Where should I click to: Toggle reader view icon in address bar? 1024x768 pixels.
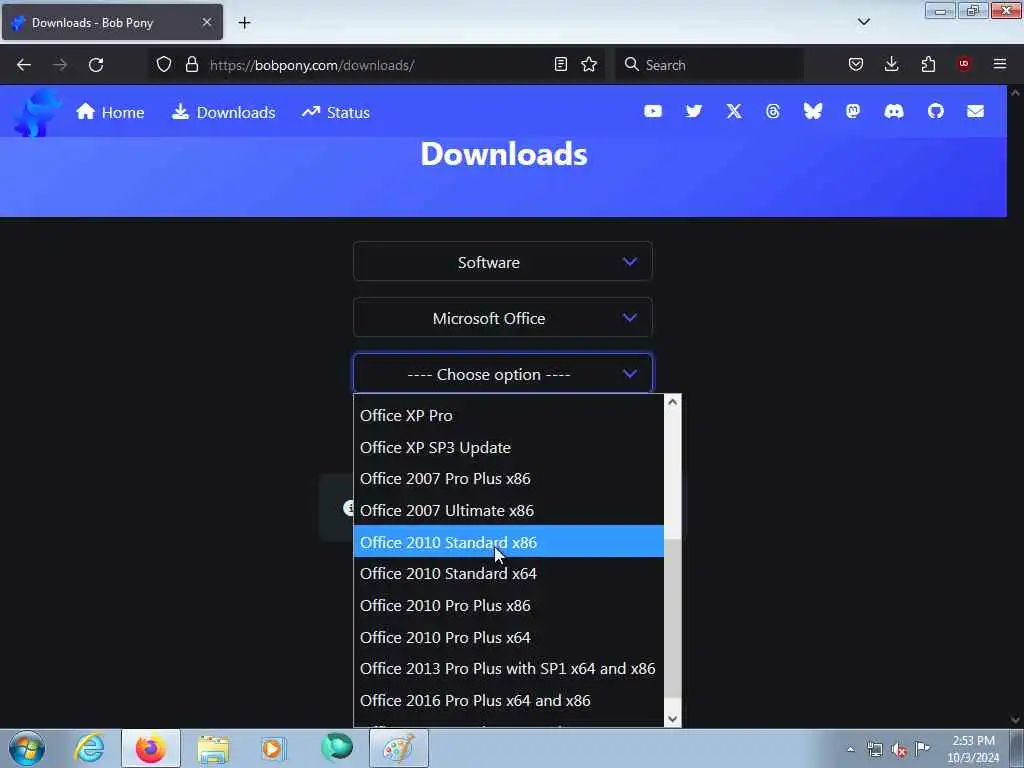click(560, 65)
